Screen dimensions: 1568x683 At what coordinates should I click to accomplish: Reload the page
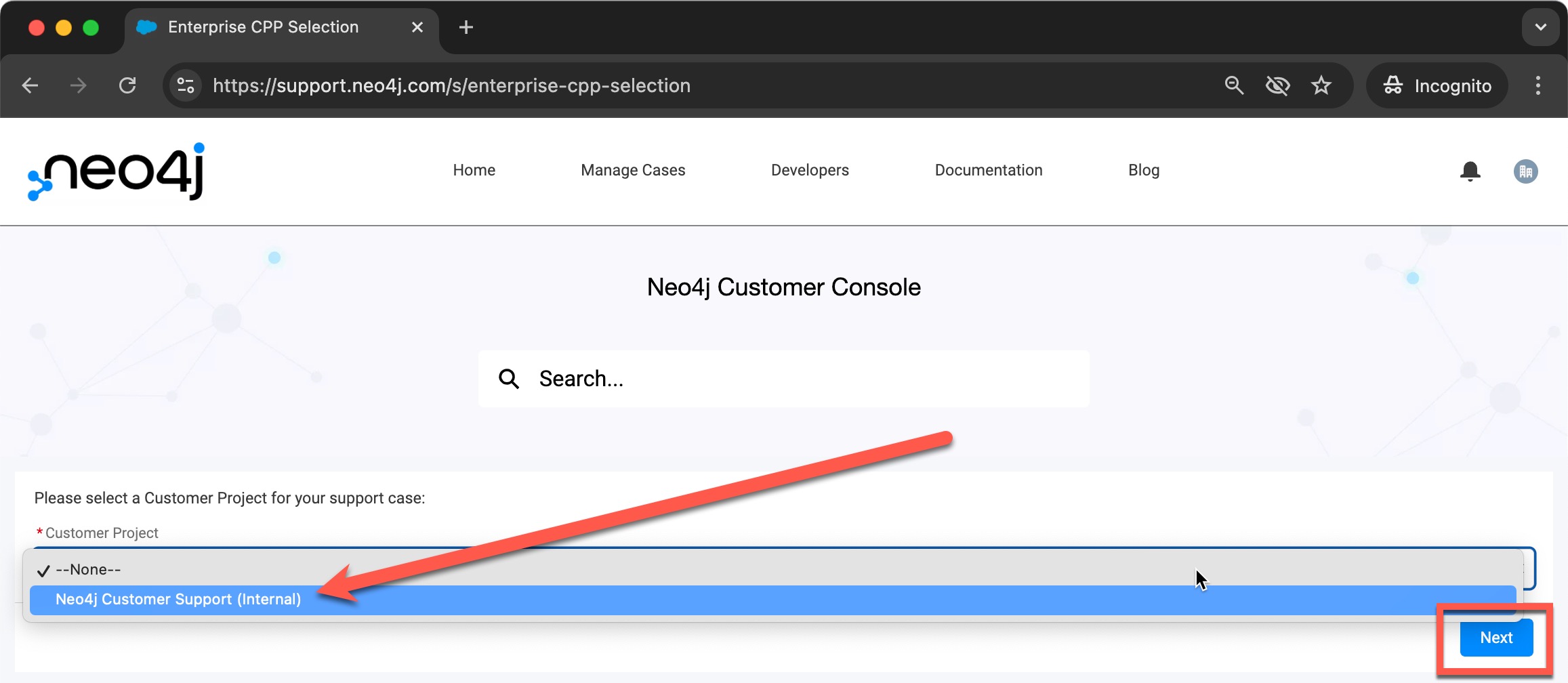[127, 85]
